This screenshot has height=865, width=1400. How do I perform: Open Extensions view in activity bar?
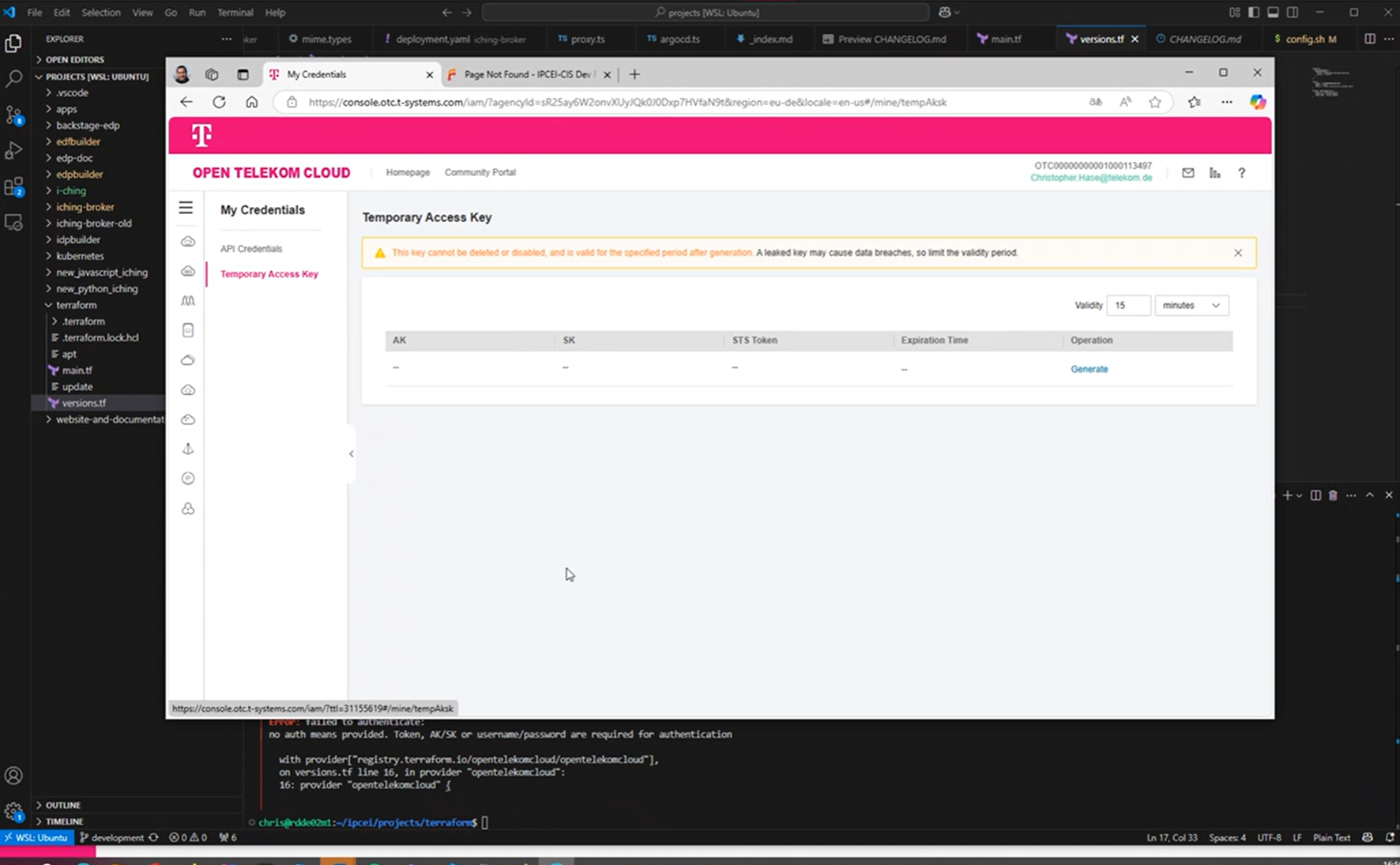(13, 187)
